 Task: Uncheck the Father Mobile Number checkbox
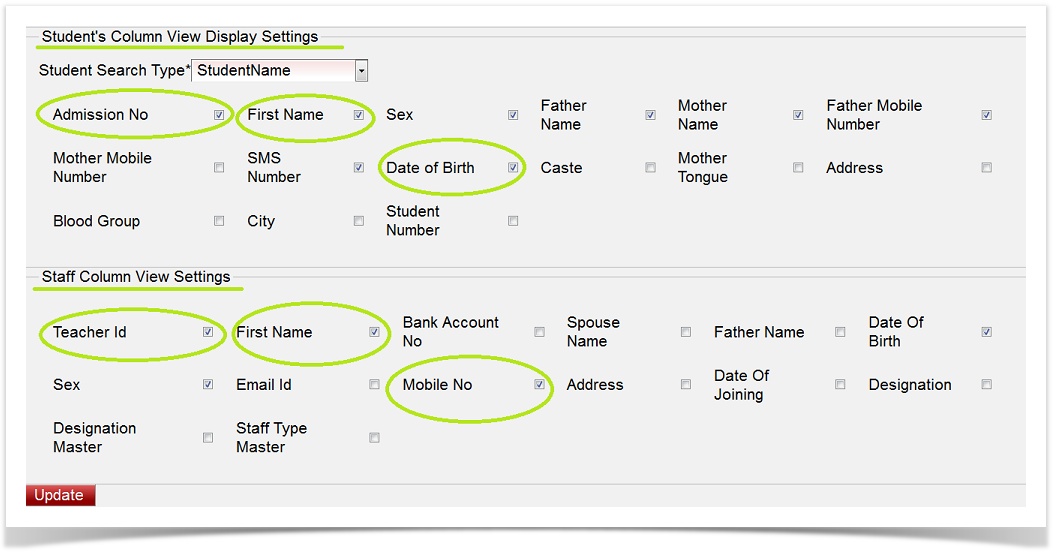tap(986, 115)
